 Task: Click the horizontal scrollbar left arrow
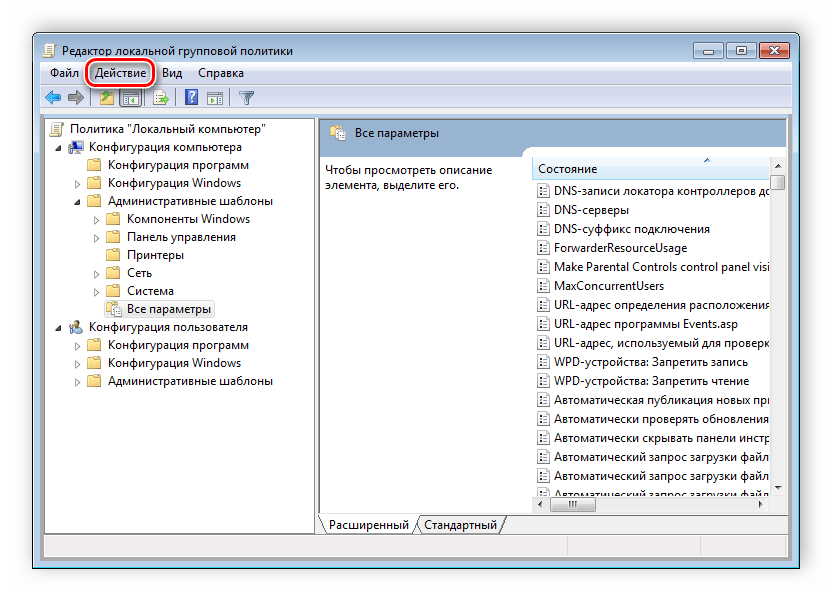(540, 504)
